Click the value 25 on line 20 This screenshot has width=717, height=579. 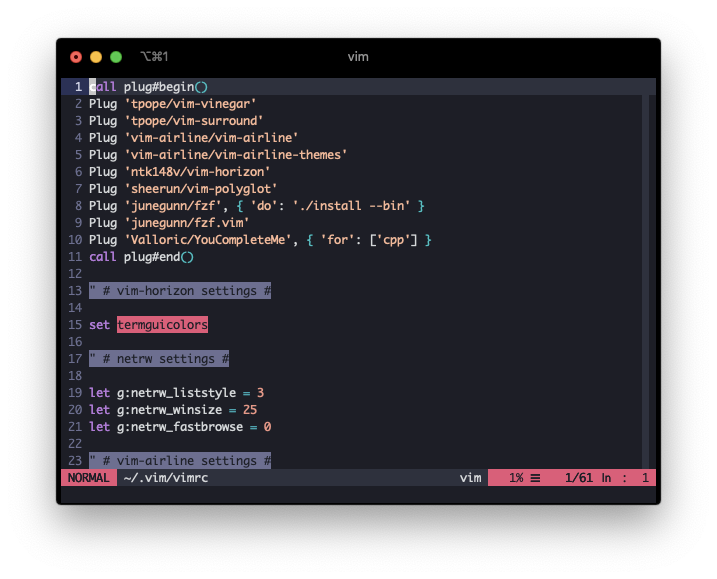tap(250, 410)
